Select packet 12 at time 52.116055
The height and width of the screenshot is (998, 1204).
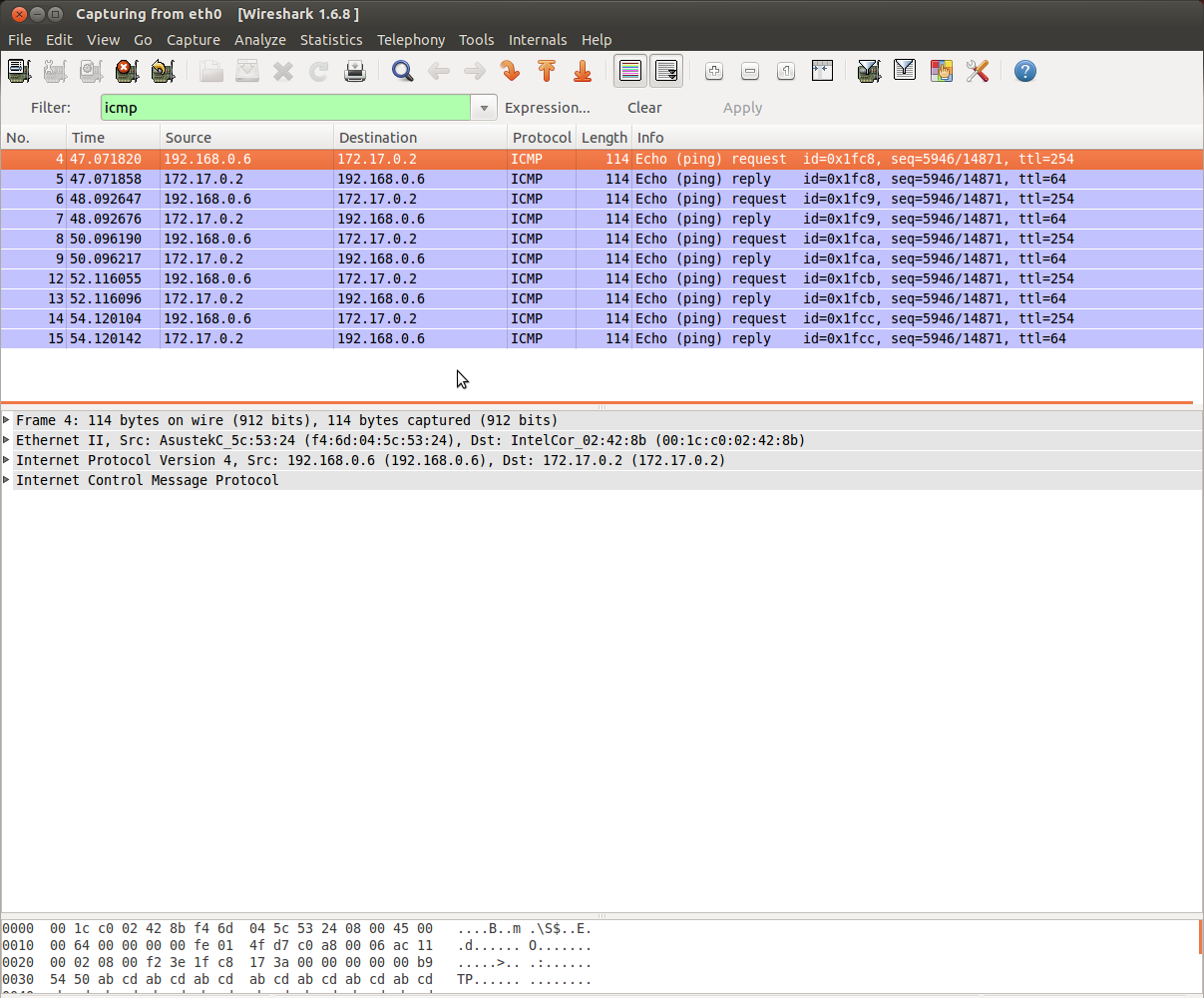[602, 278]
